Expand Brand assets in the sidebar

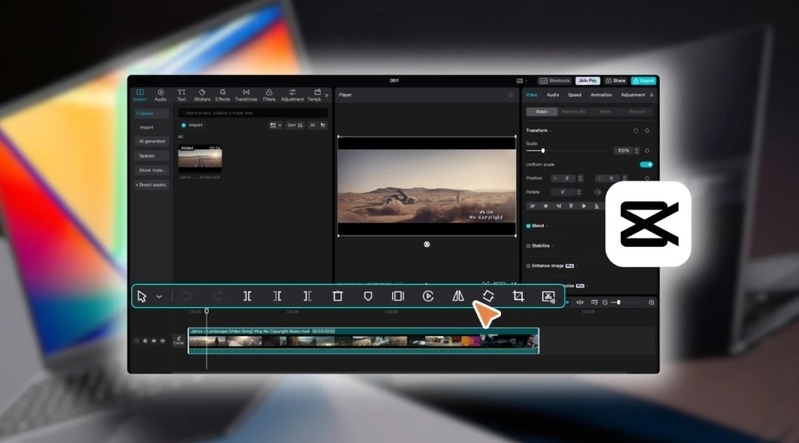click(x=151, y=185)
